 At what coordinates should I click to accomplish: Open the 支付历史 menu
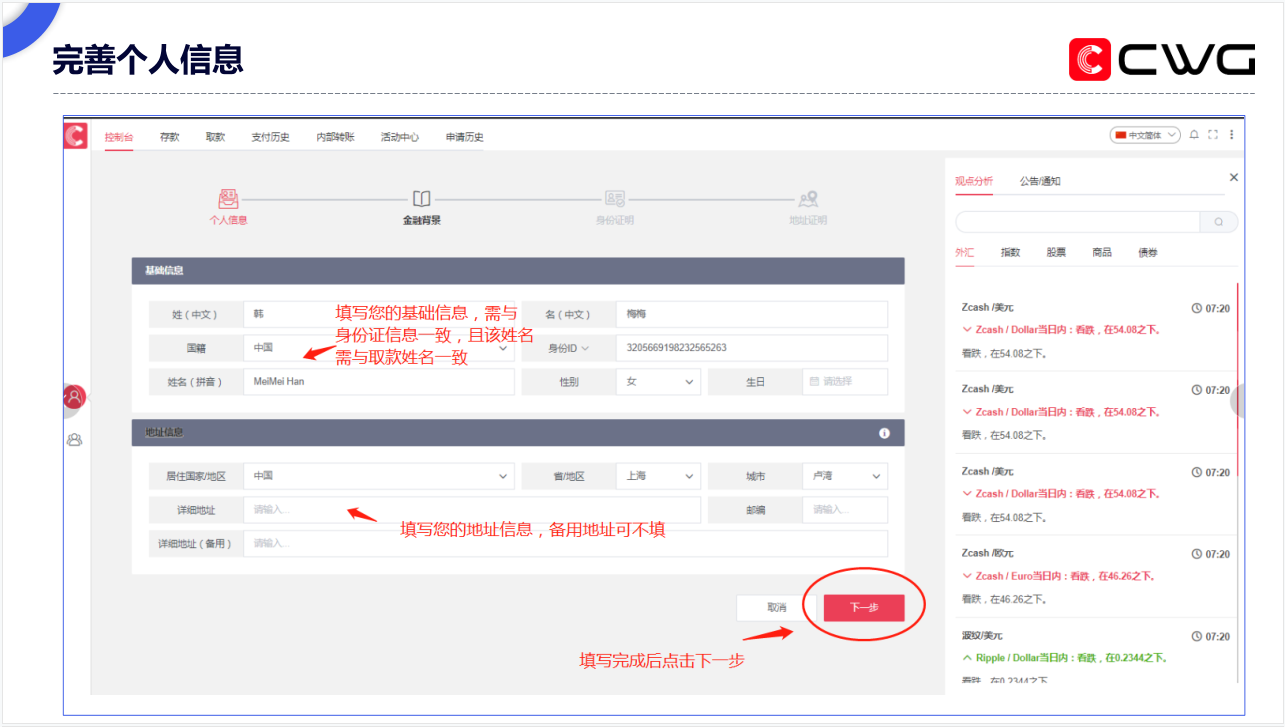click(x=270, y=137)
